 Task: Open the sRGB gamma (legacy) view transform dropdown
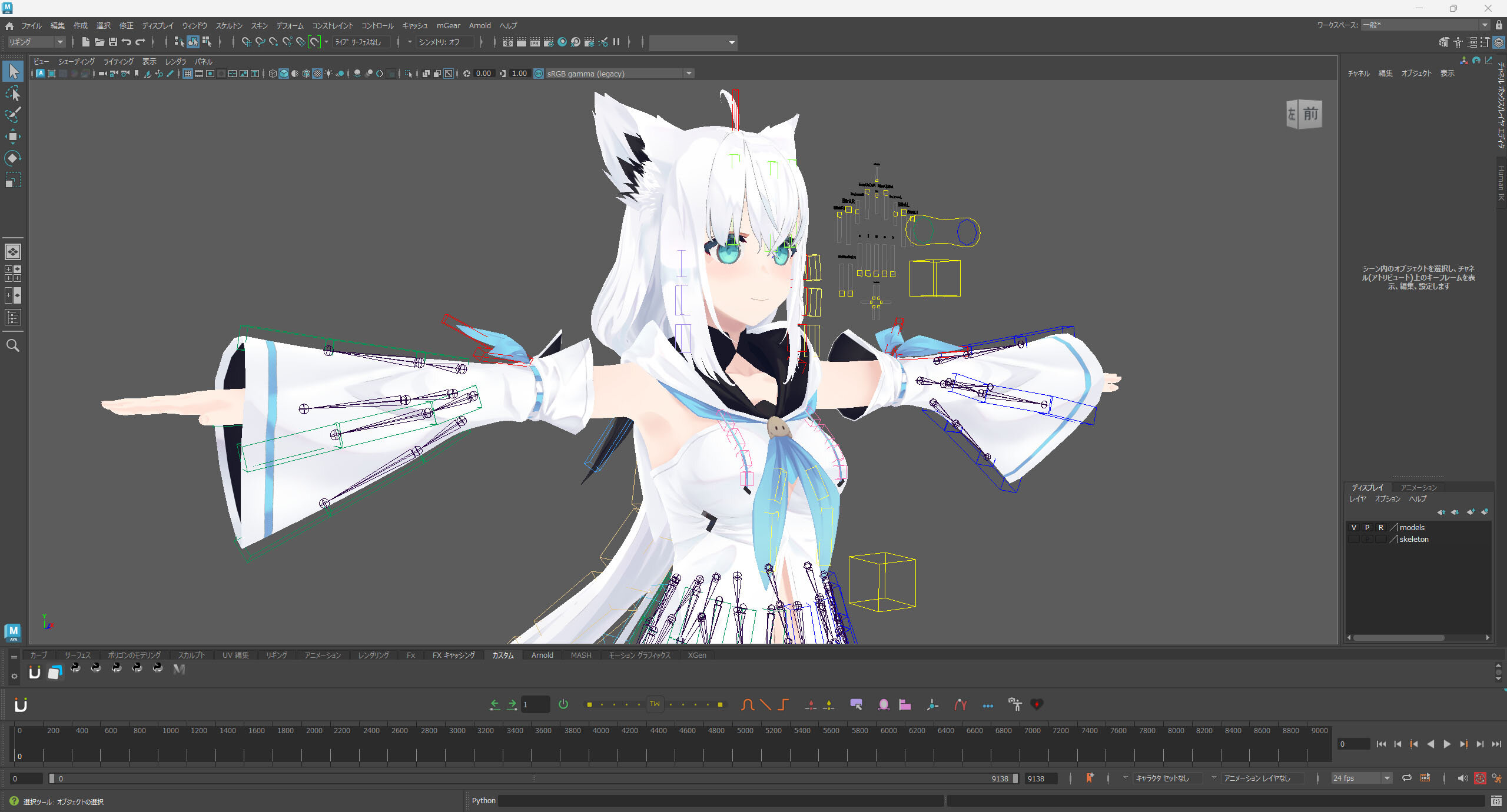coord(620,74)
